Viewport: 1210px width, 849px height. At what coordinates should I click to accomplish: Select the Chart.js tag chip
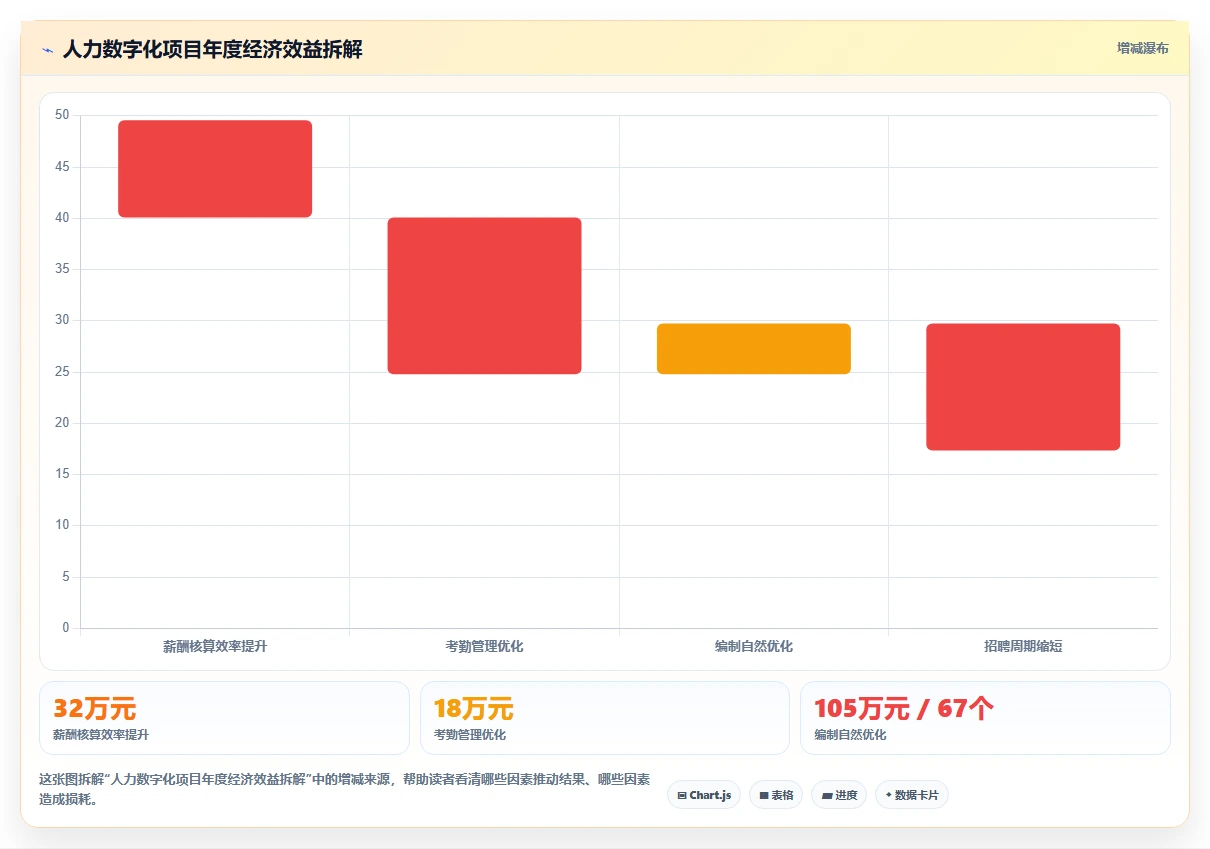tap(704, 795)
